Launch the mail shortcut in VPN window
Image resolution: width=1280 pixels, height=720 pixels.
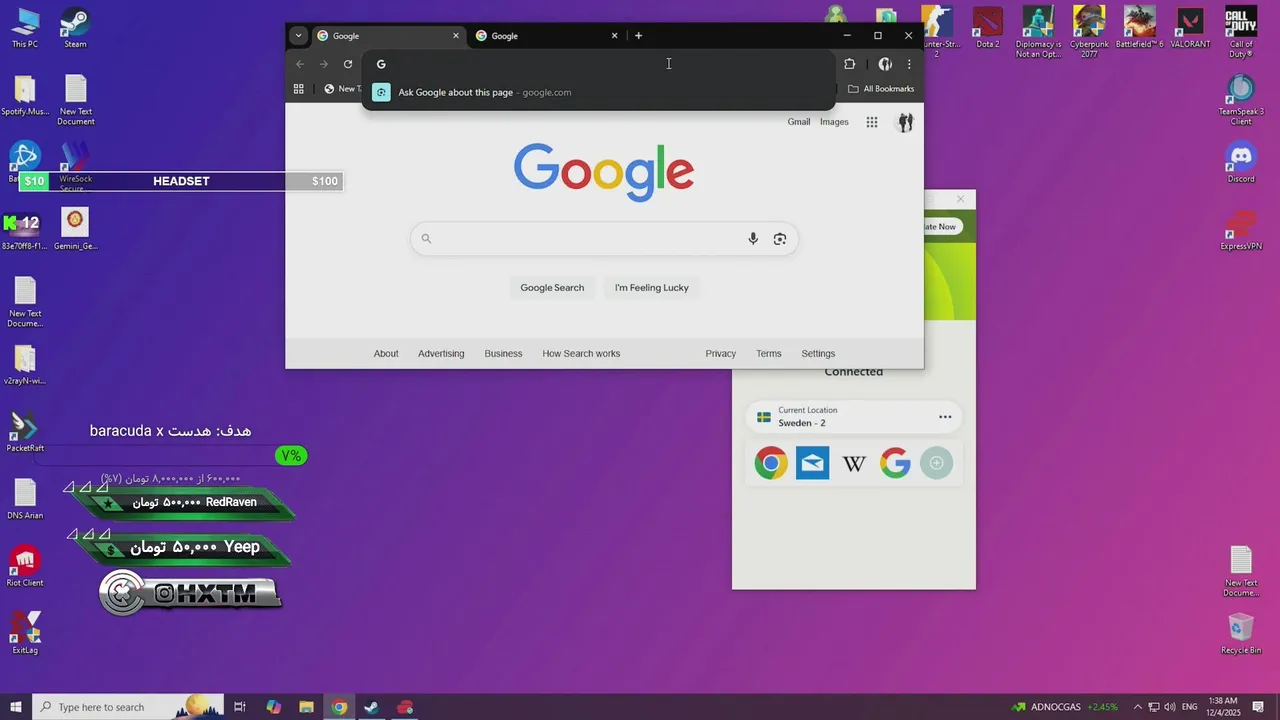tap(812, 463)
